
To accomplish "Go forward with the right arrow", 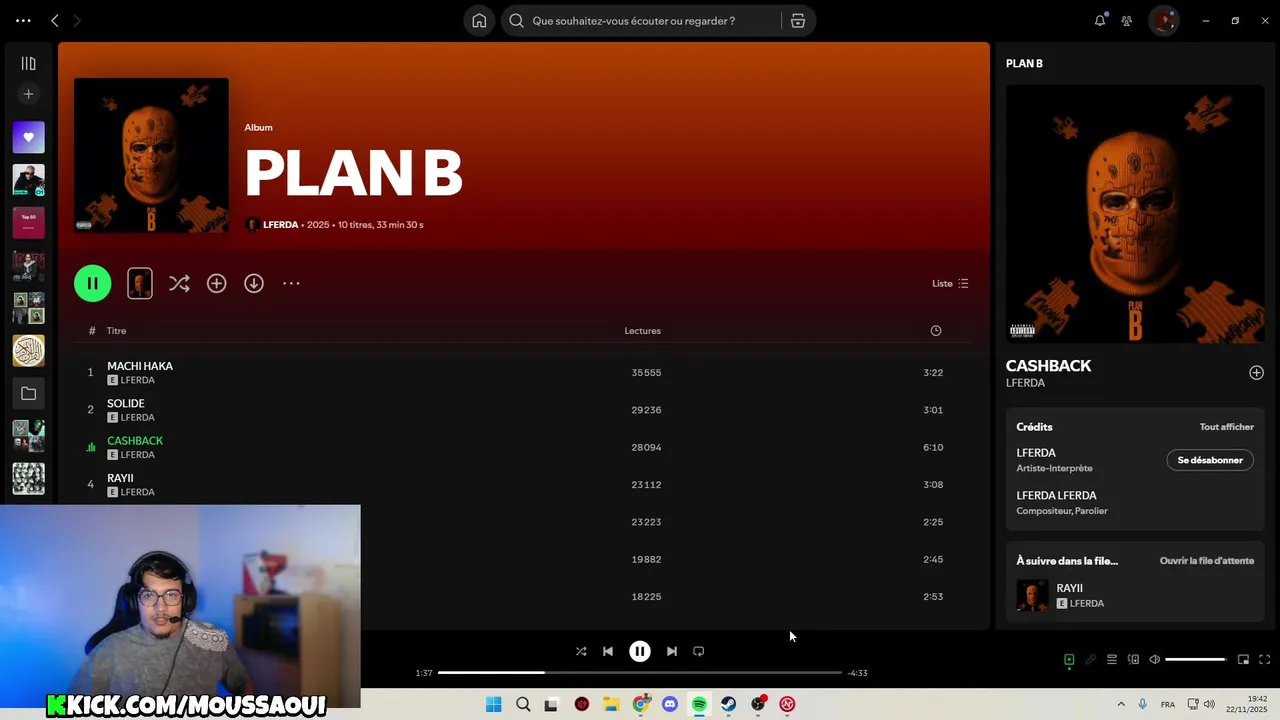I will tap(77, 21).
